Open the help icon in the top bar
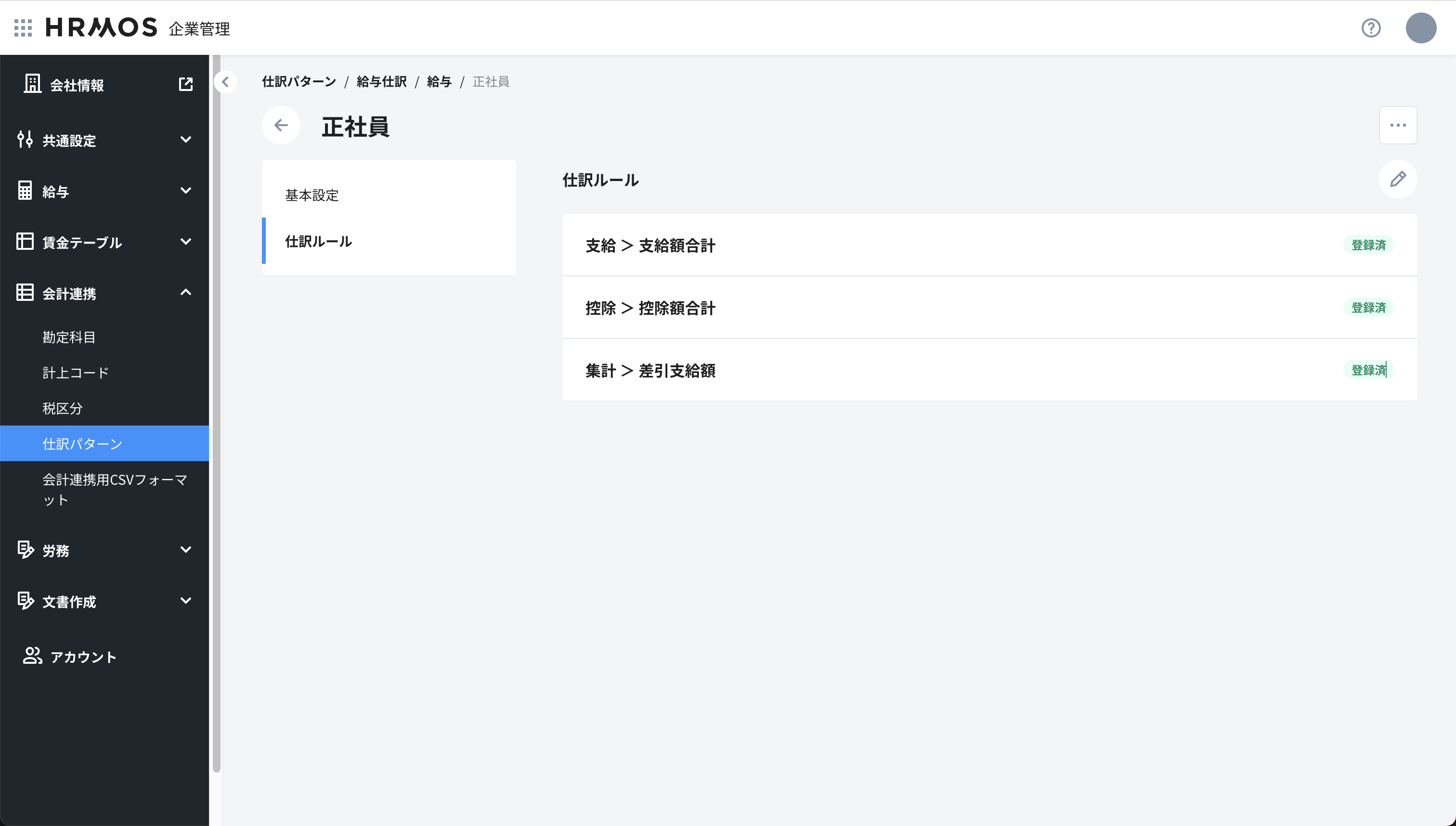The width and height of the screenshot is (1456, 826). 1370,28
